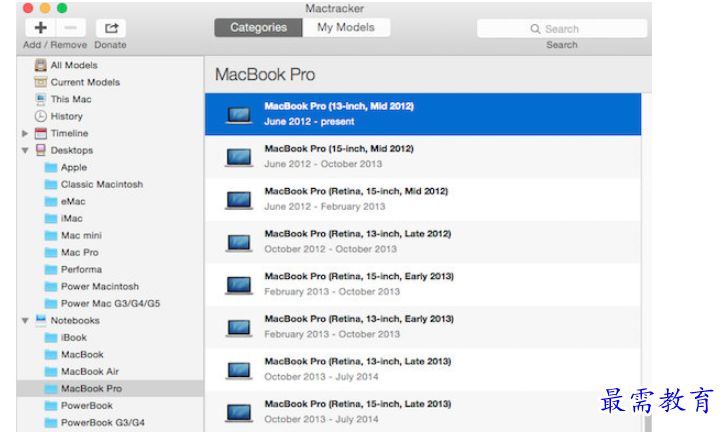Screen dimensions: 722x432
Task: Click thumbnail for Retina 15-inch Early 2013
Action: coord(239,285)
